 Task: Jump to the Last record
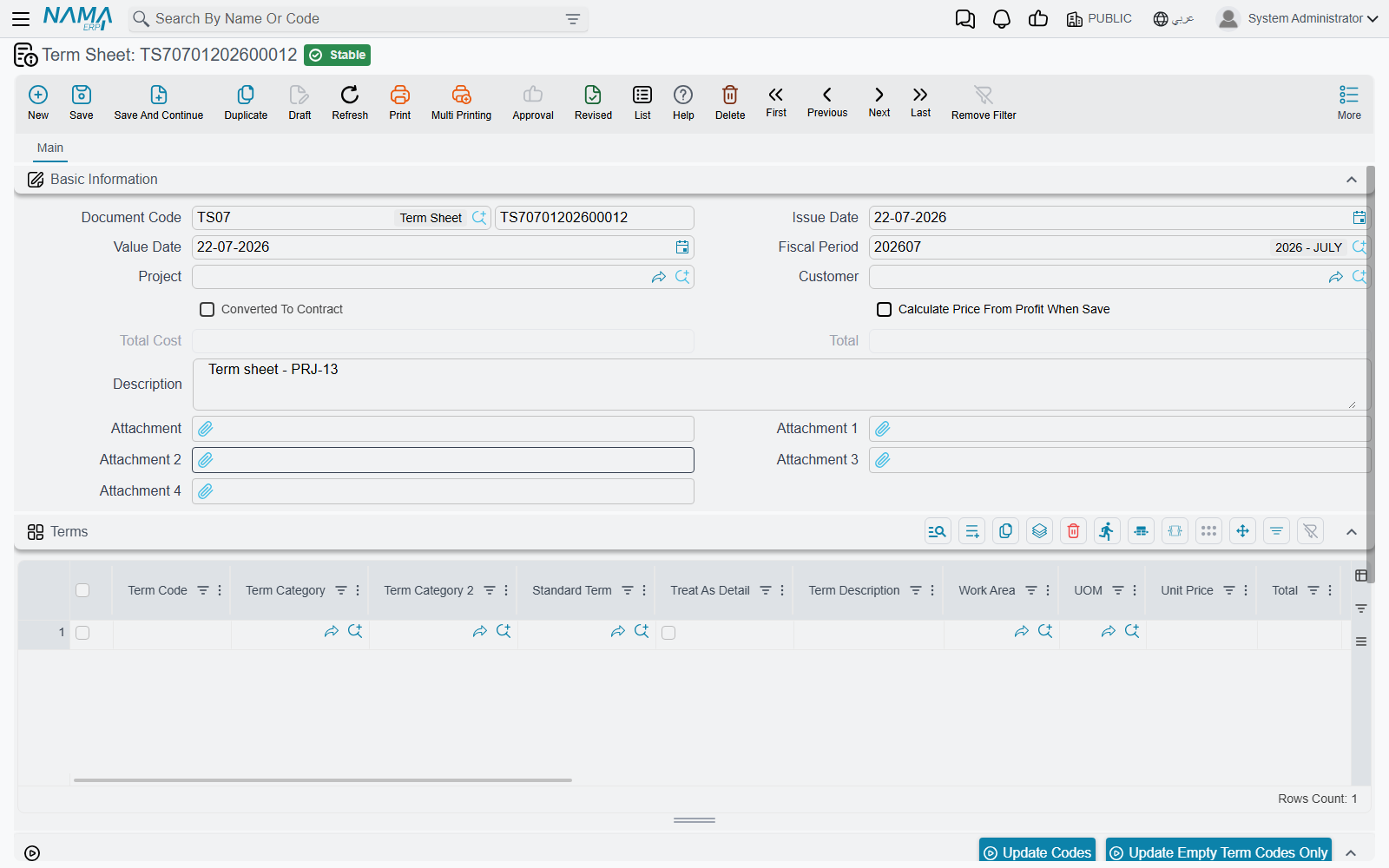920,102
